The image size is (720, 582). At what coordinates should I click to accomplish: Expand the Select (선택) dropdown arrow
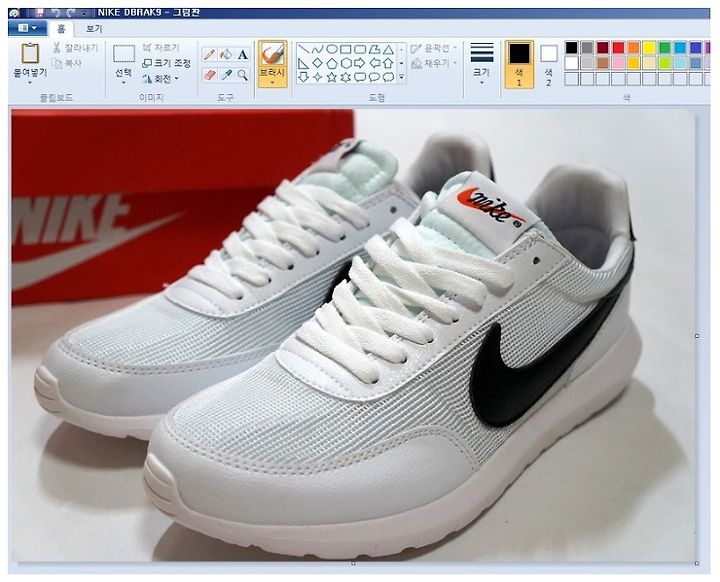(x=124, y=83)
